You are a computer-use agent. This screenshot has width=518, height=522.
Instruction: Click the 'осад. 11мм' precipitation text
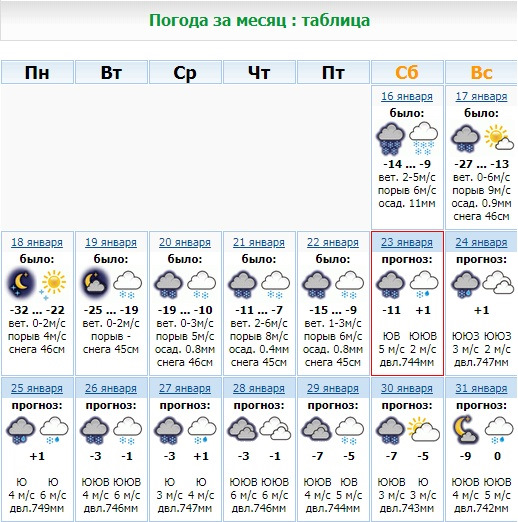[407, 203]
